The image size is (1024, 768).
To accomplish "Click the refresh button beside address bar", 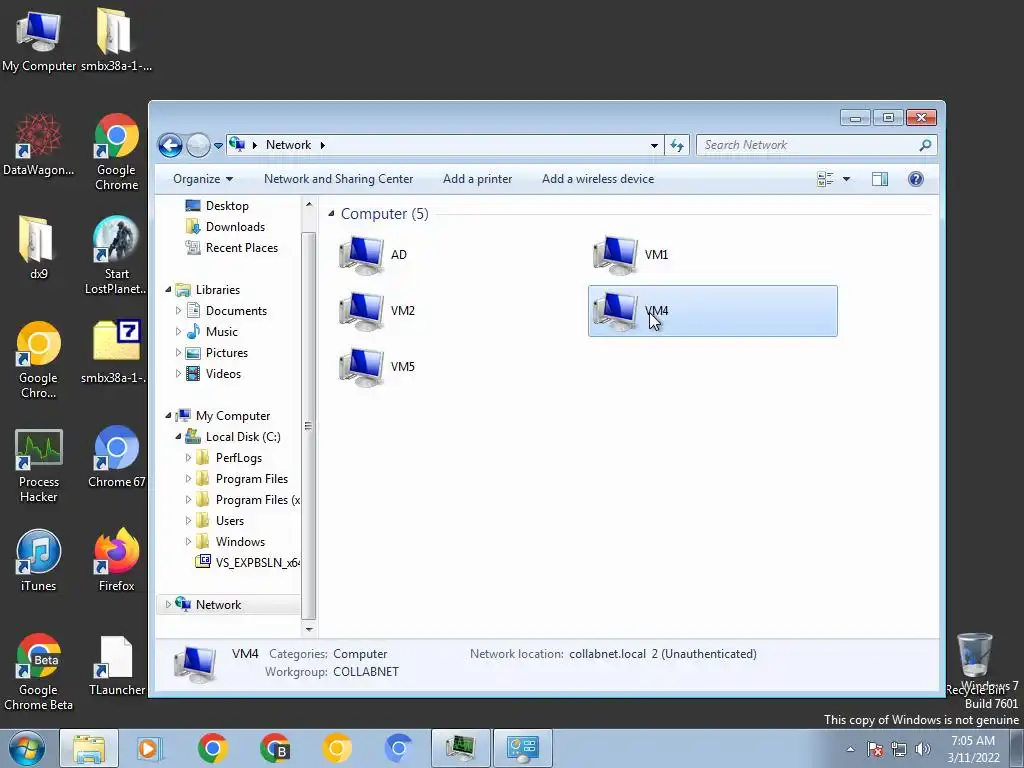I will (677, 145).
